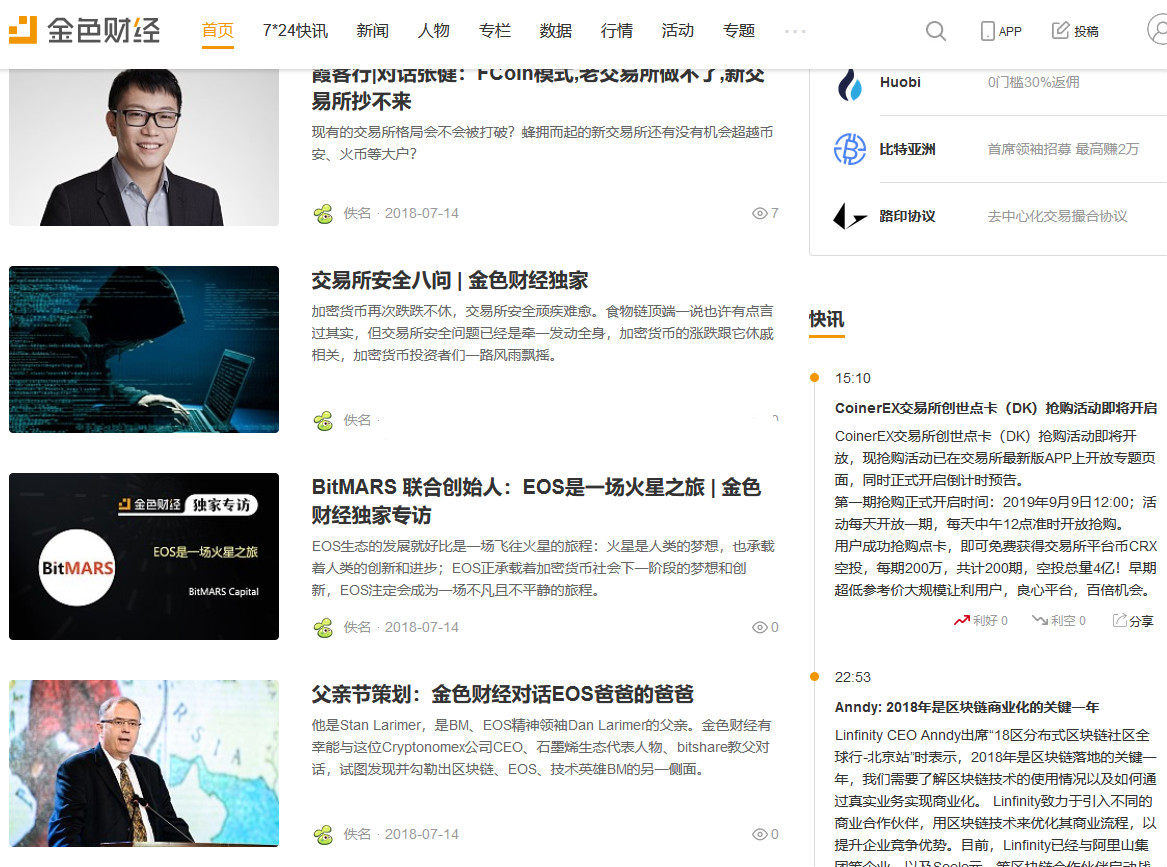Click the 15:10 news timestamp

tap(852, 378)
